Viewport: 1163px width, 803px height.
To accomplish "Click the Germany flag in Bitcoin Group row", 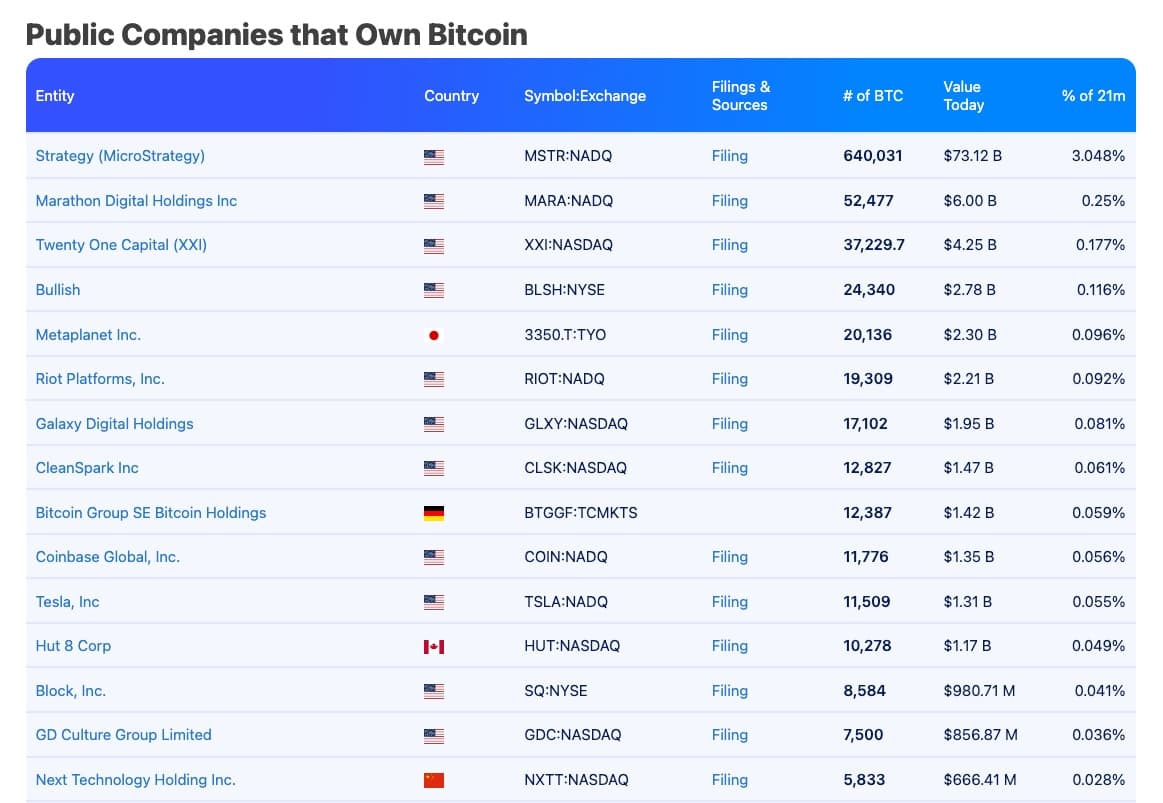I will point(434,513).
